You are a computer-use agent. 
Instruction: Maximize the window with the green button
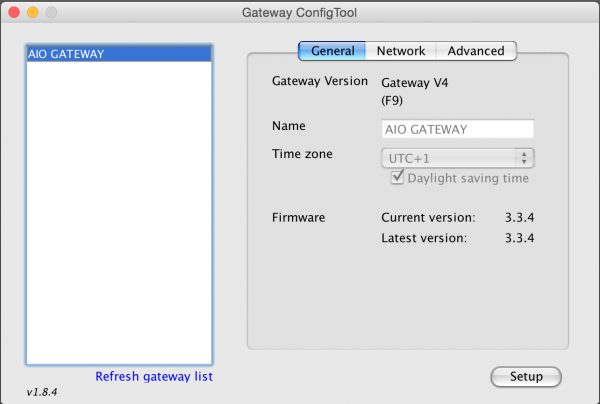tap(51, 15)
